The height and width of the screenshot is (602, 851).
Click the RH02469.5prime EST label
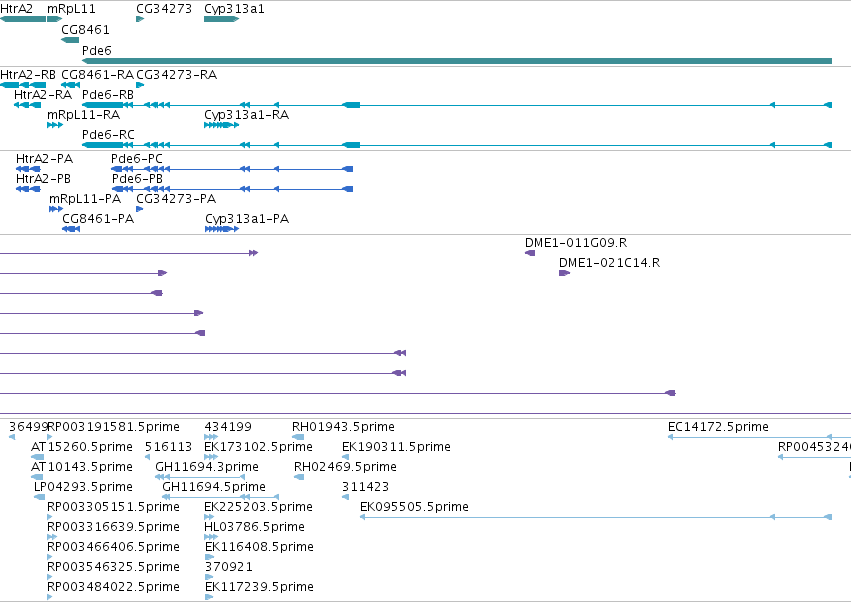(x=345, y=467)
